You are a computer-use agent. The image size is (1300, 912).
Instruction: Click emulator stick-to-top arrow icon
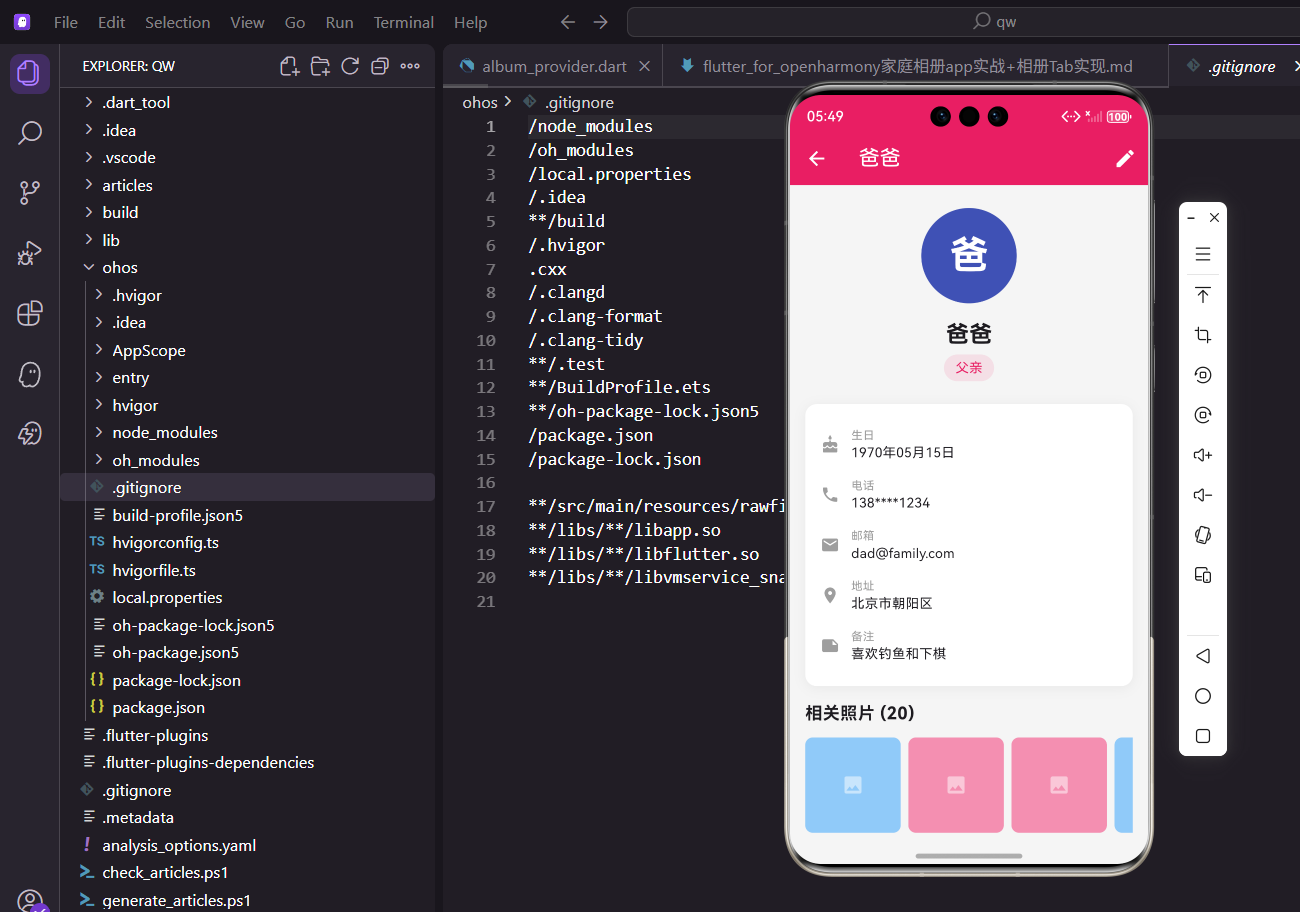pyautogui.click(x=1203, y=295)
